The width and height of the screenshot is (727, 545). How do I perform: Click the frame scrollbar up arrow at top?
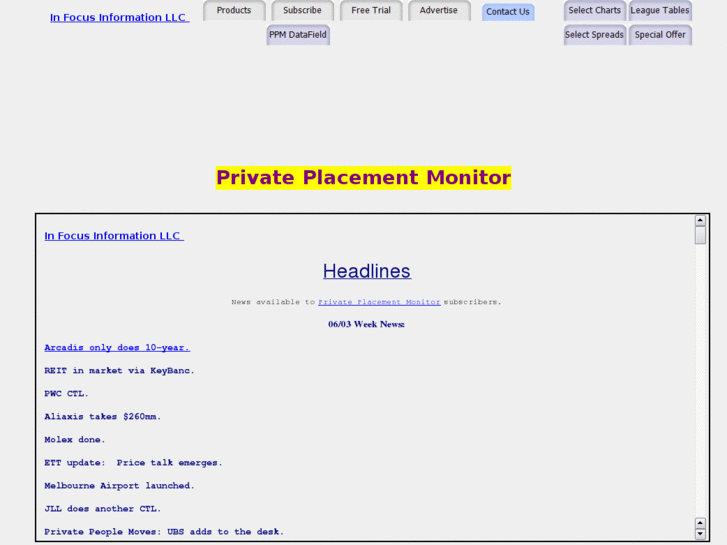pos(700,220)
